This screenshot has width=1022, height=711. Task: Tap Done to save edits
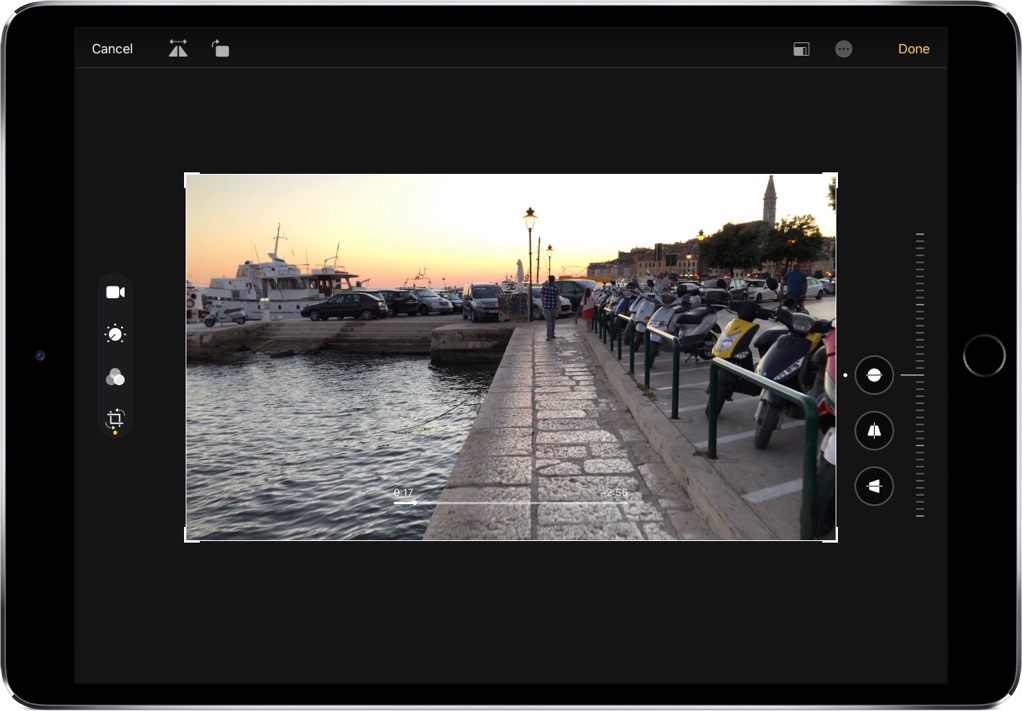[913, 48]
